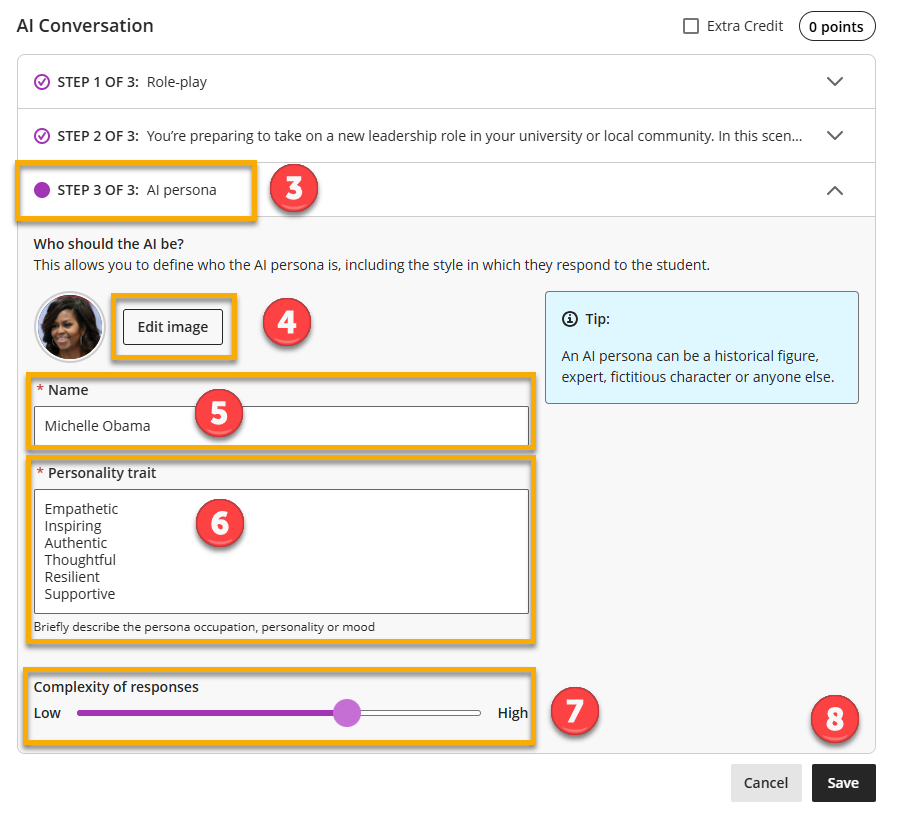Select the Step 3 of 3 AI persona header

coord(136,190)
